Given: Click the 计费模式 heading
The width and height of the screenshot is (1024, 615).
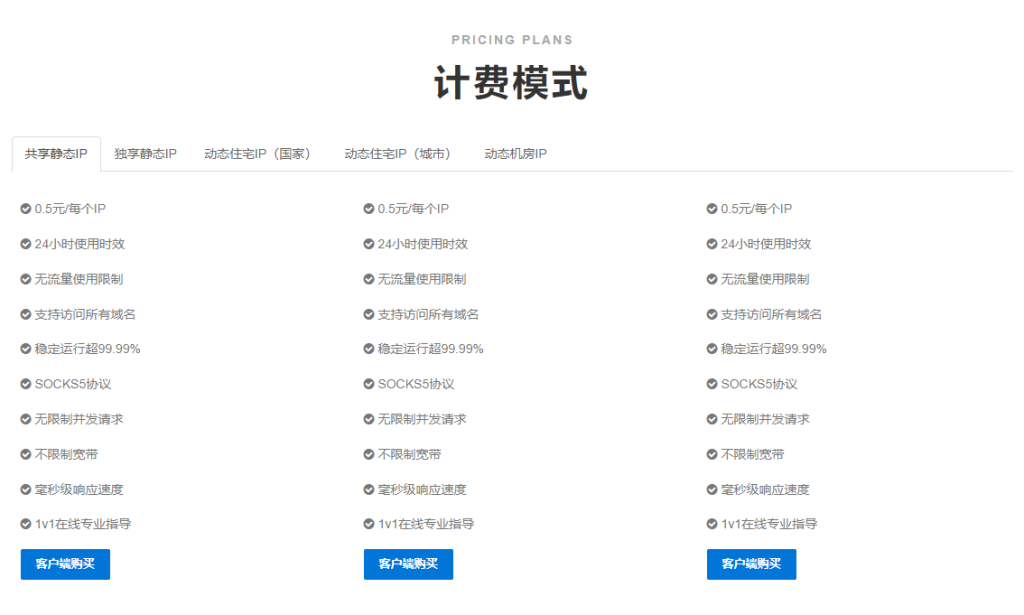Looking at the screenshot, I should tap(511, 83).
